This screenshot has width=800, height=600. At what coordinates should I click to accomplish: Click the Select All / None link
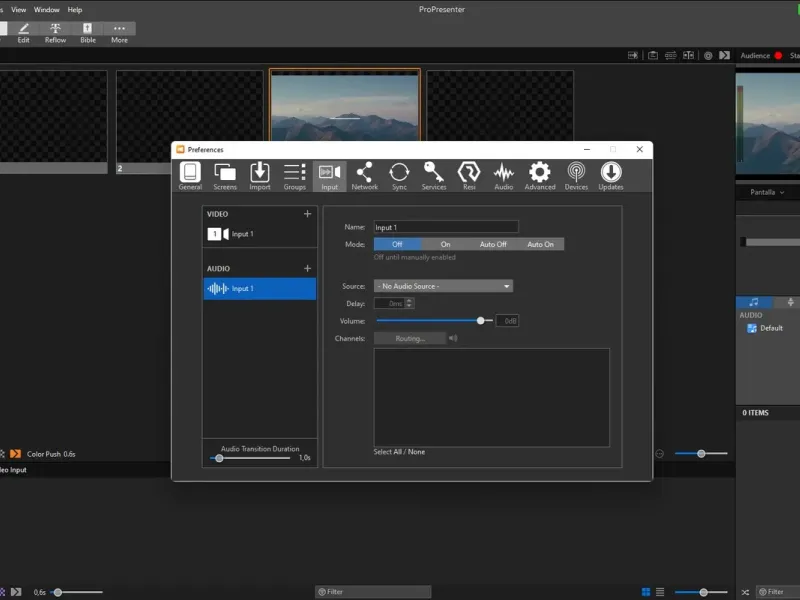[x=399, y=452]
